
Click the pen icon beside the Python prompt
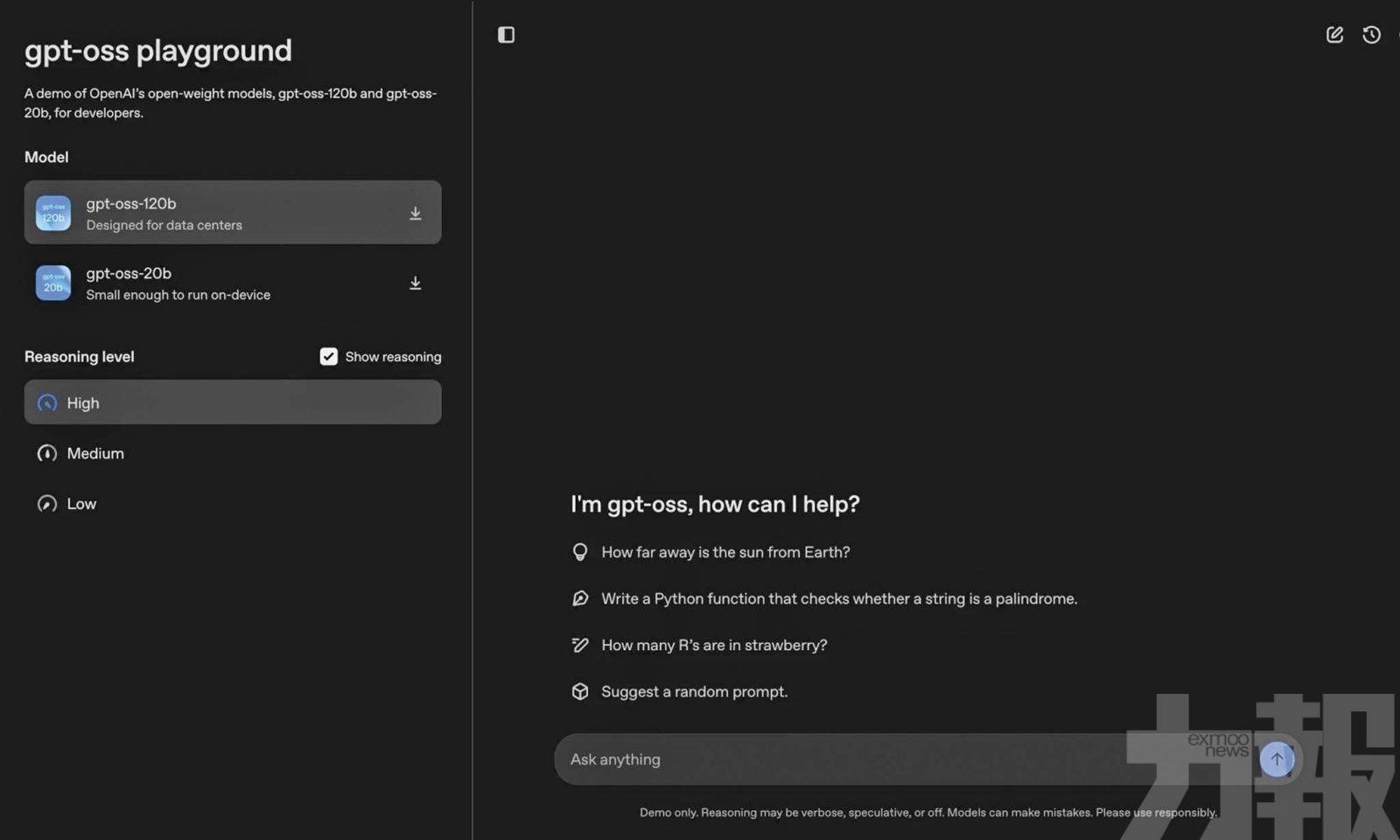[x=580, y=598]
